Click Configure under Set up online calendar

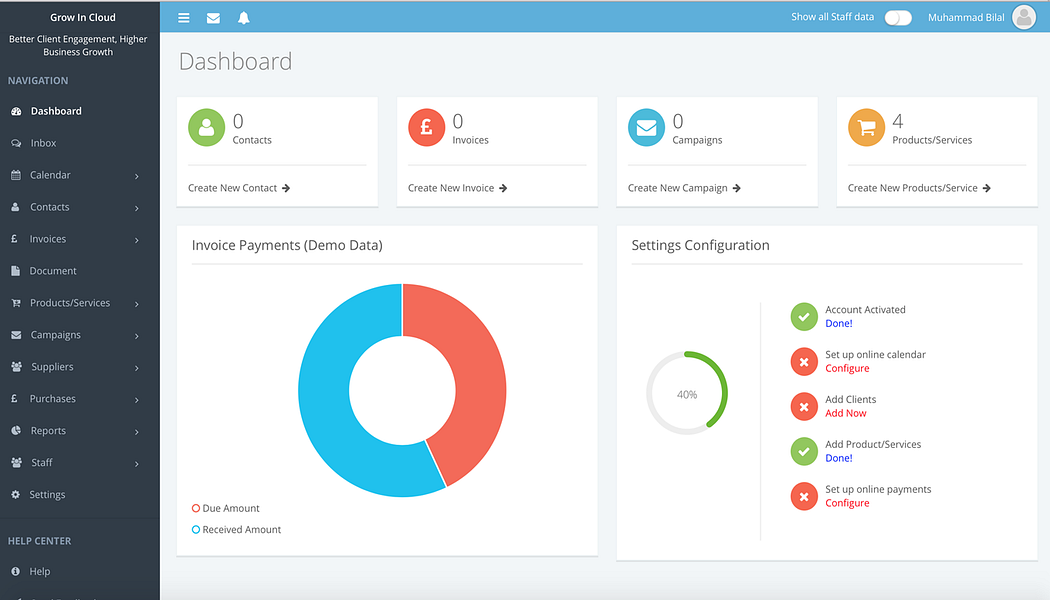point(847,368)
